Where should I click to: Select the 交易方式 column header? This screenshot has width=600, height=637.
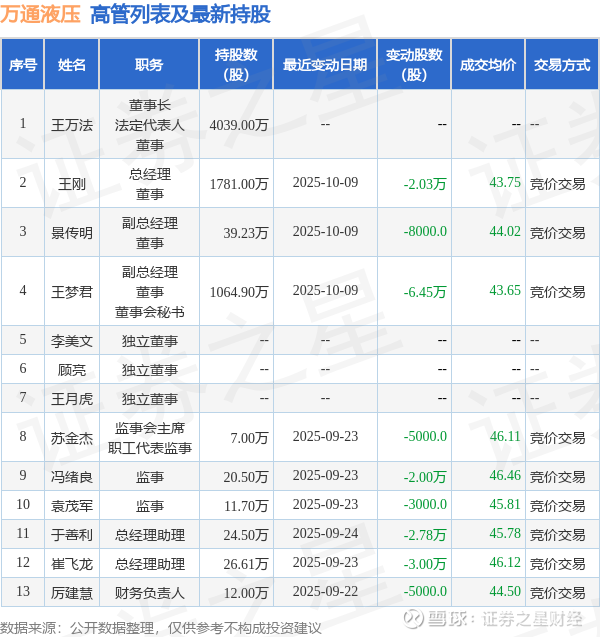coord(562,65)
